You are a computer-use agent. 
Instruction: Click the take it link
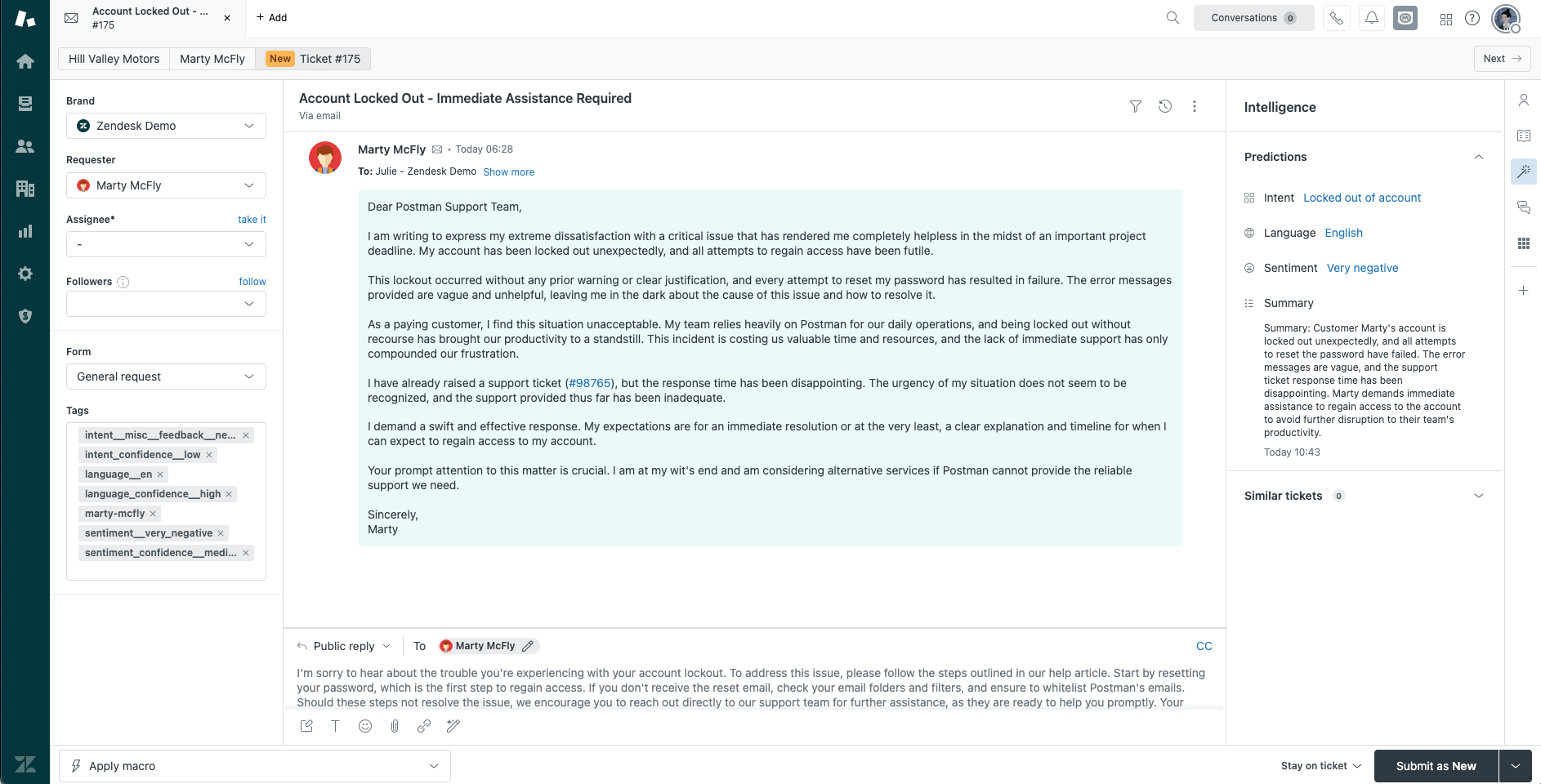tap(252, 220)
